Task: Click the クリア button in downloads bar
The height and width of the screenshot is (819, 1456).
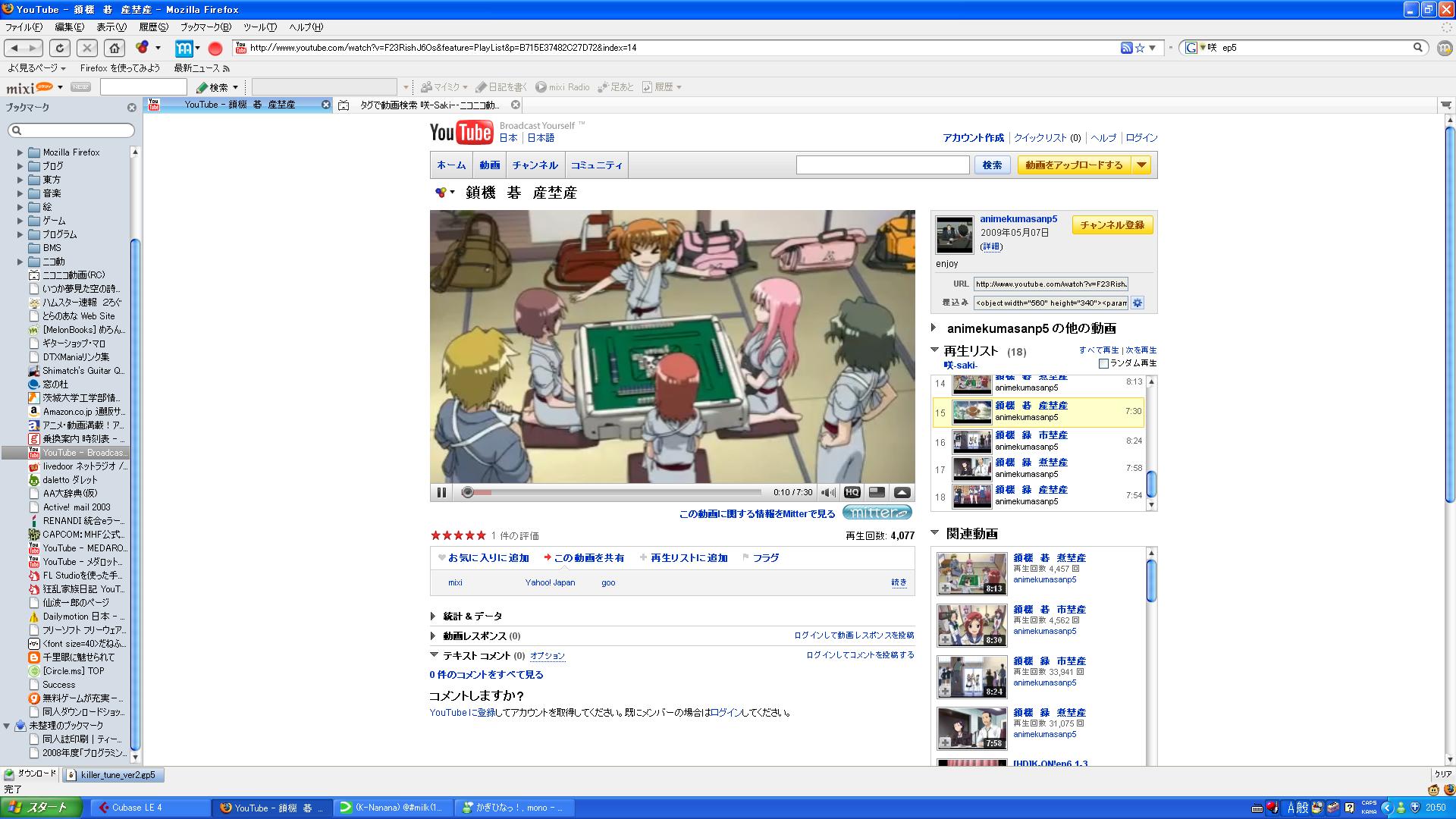Action: (x=1442, y=774)
